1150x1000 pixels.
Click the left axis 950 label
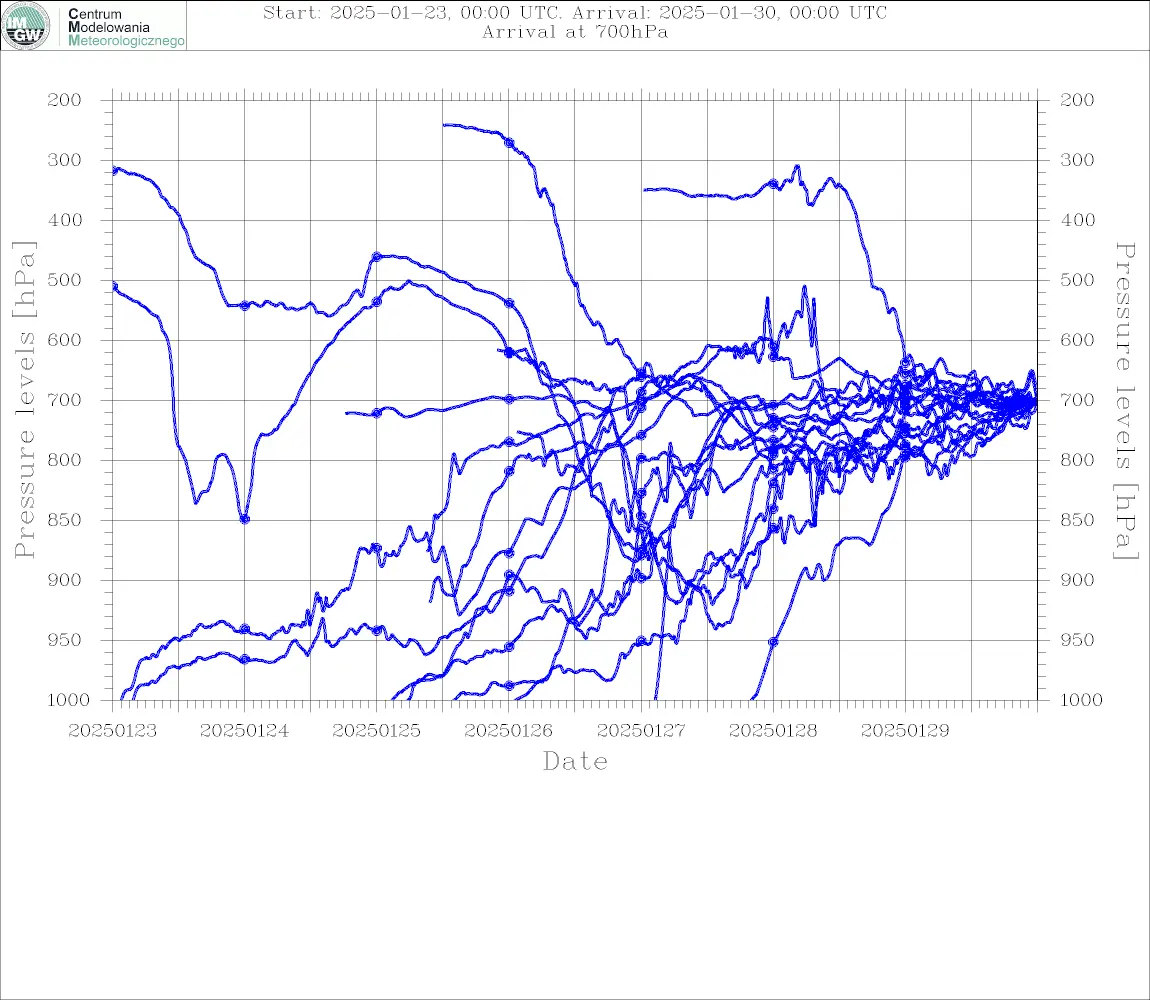pyautogui.click(x=65, y=640)
